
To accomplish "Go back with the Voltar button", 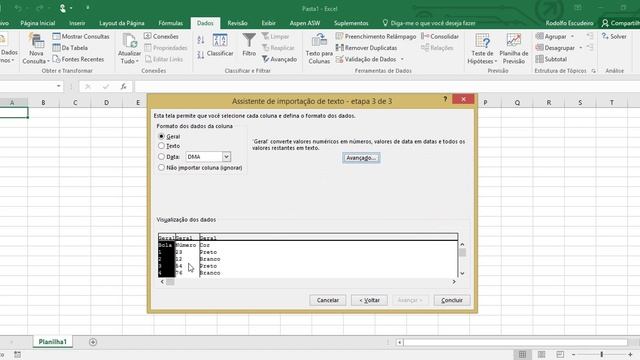I will (369, 300).
